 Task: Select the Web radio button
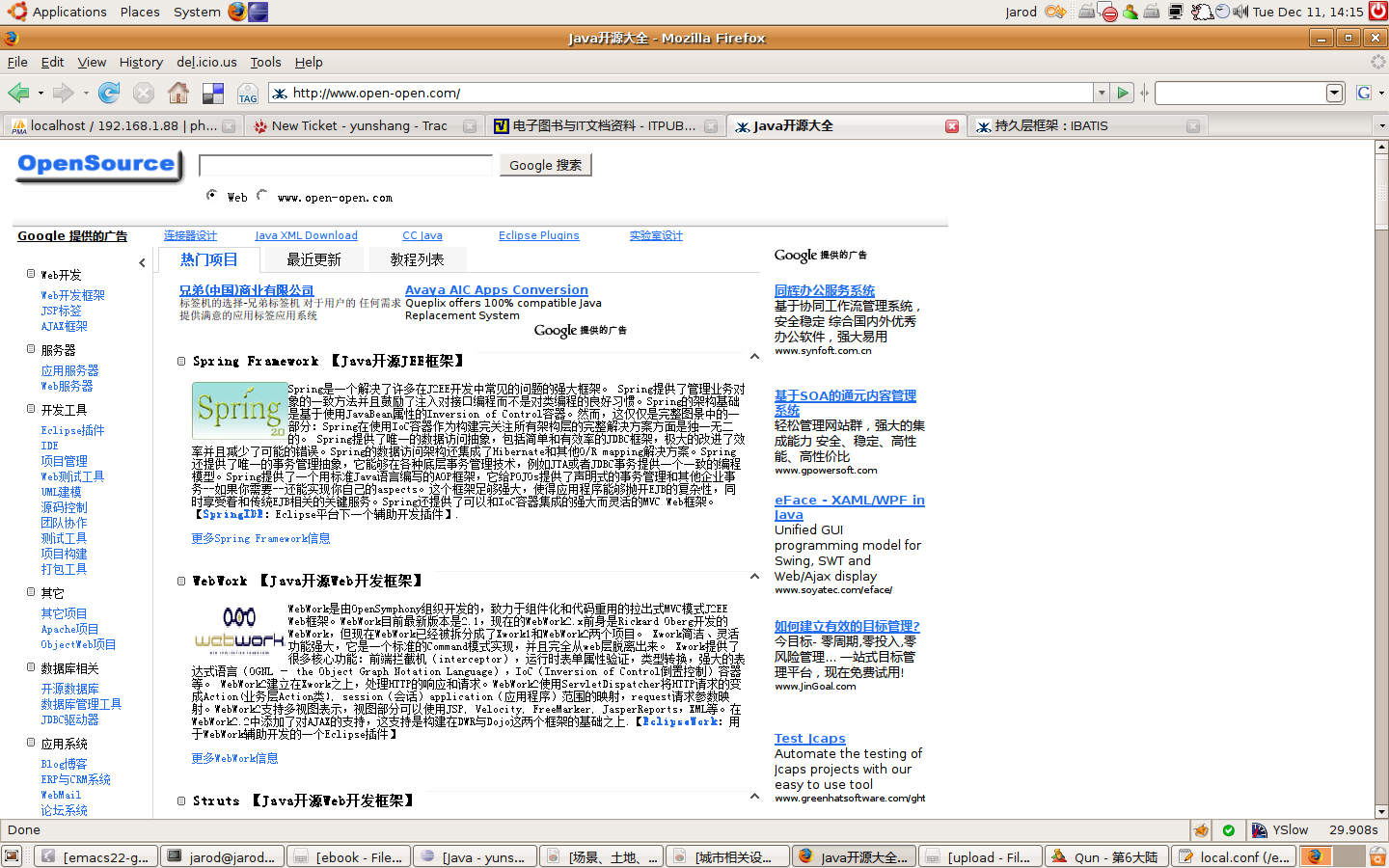coord(211,195)
